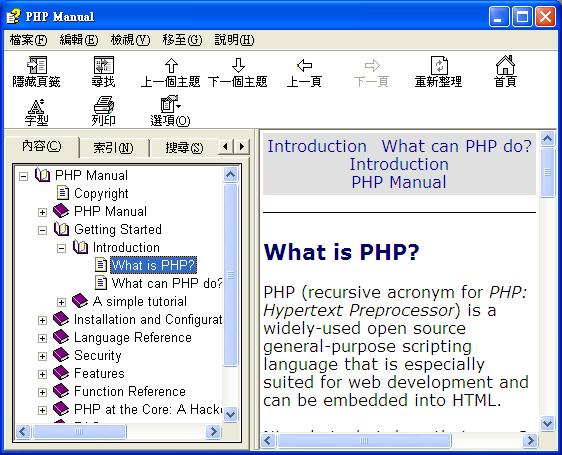The height and width of the screenshot is (455, 562).
Task: Change font size with 字型 icon
Action: pos(36,106)
